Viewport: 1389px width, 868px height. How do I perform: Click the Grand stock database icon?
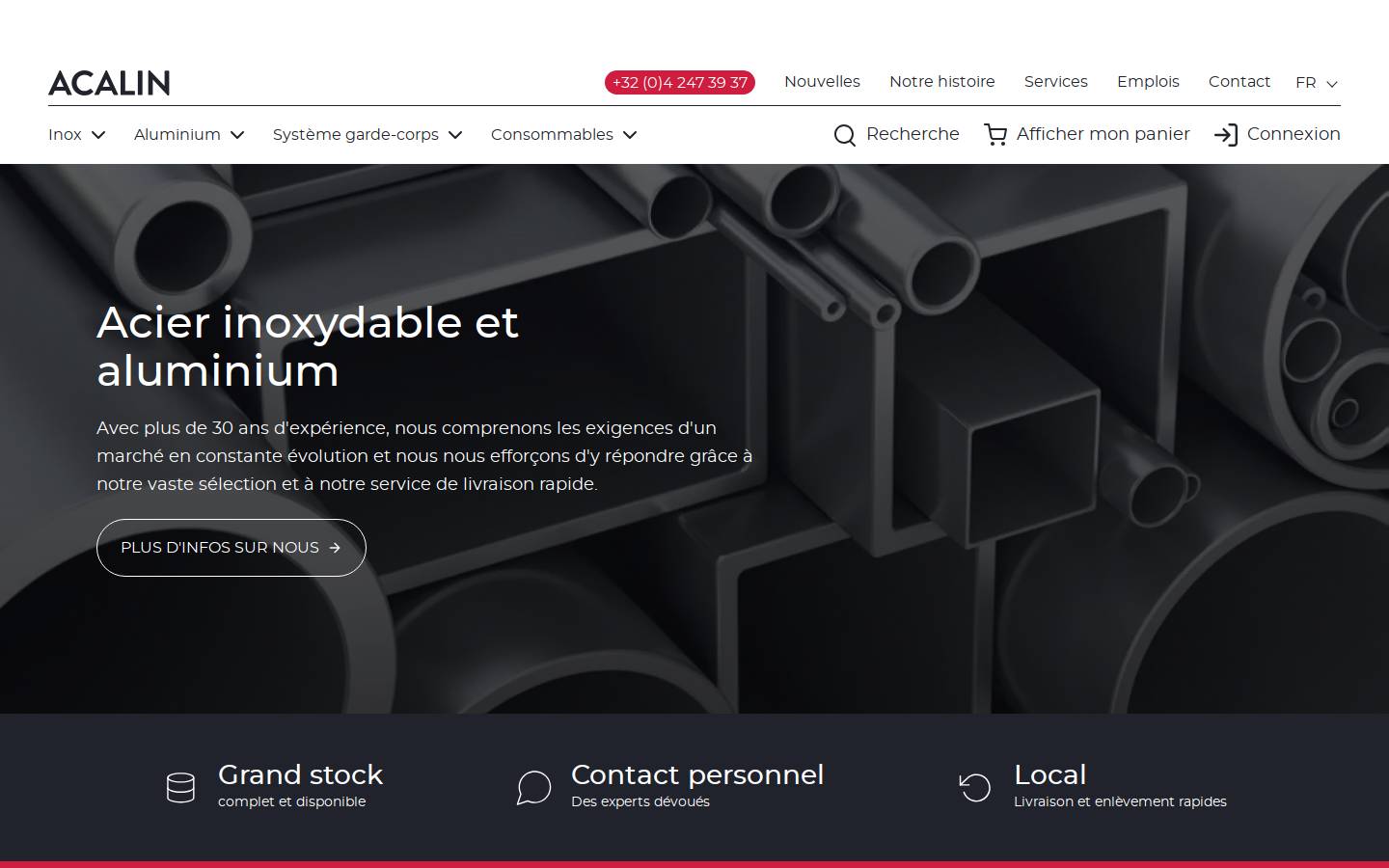tap(180, 788)
